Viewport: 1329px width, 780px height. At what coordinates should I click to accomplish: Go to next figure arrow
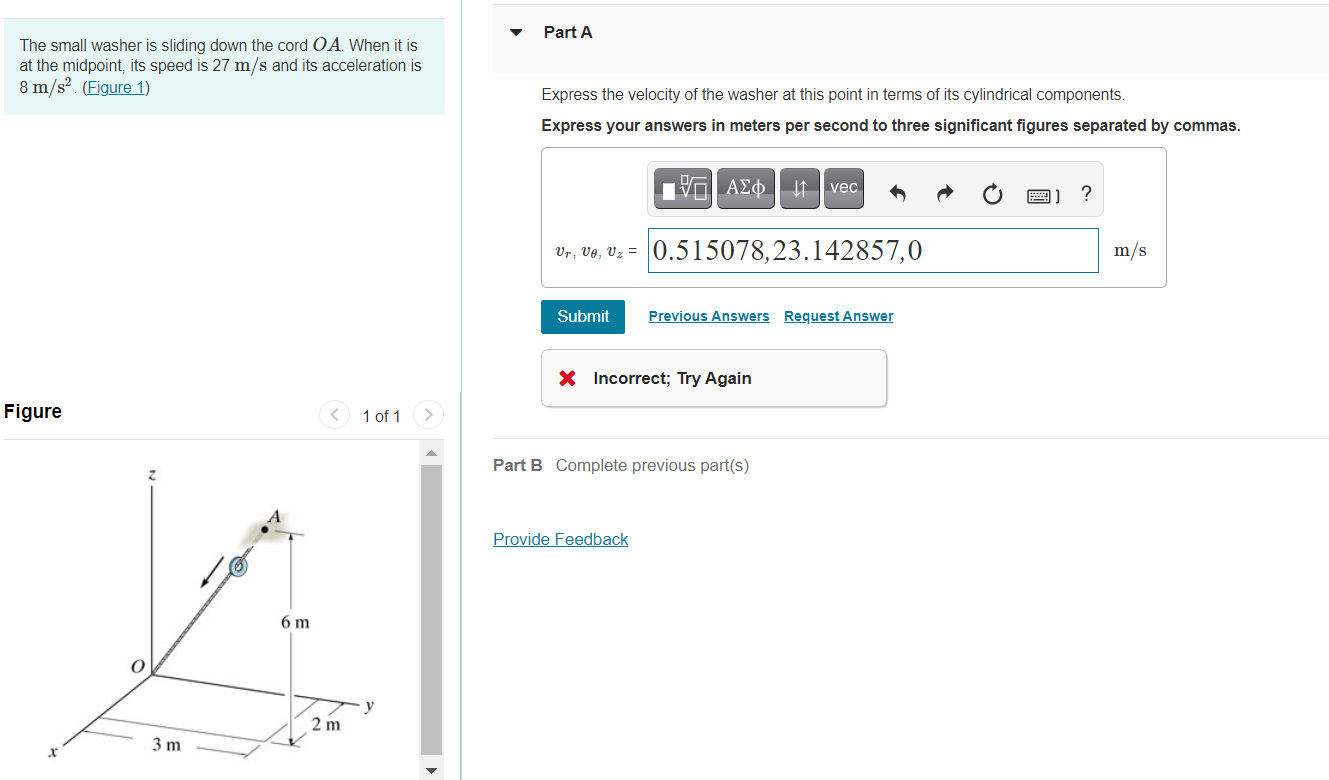point(427,414)
